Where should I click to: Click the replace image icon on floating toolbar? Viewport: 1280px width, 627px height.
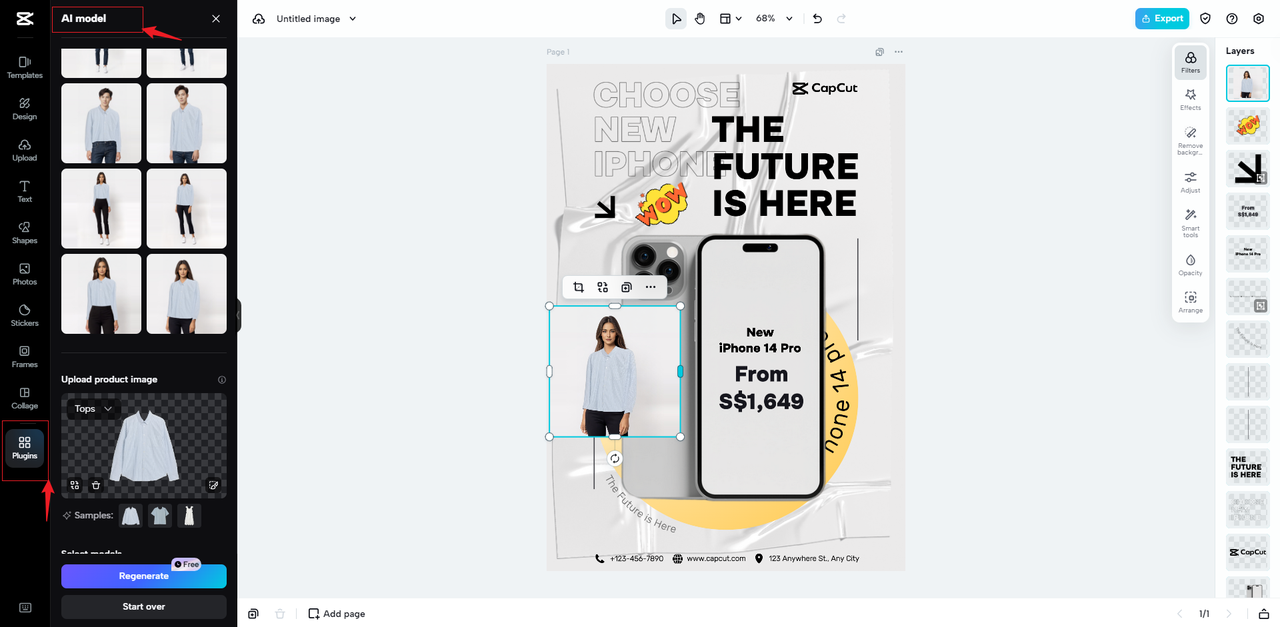point(602,287)
